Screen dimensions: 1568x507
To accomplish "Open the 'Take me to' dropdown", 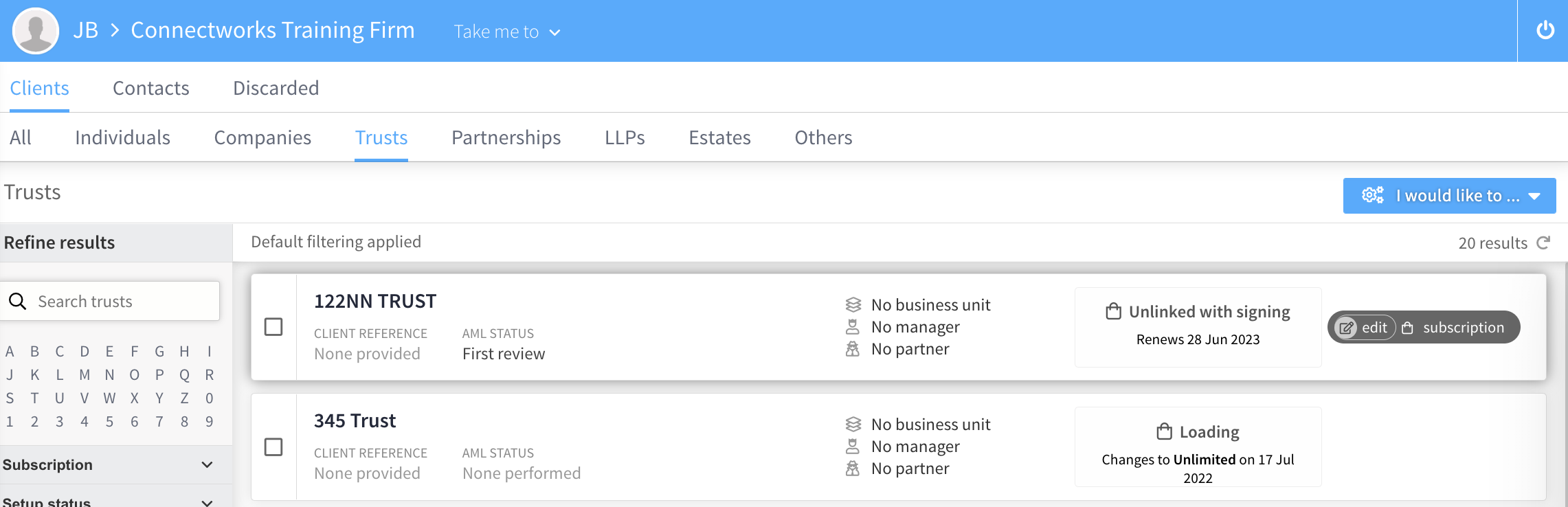I will point(507,32).
